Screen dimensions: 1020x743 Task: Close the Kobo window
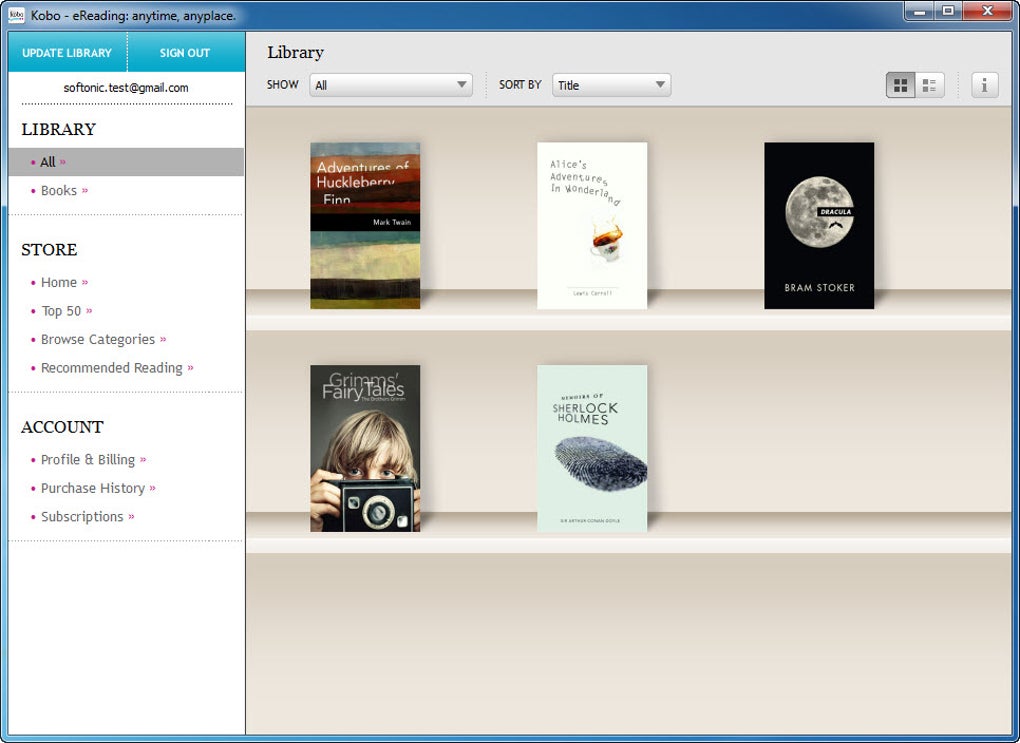coord(987,11)
